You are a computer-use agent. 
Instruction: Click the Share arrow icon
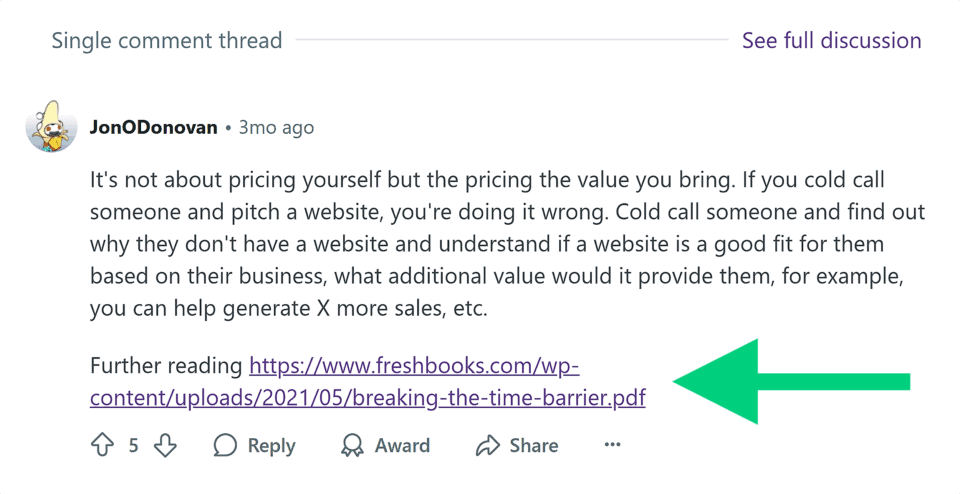[x=487, y=446]
